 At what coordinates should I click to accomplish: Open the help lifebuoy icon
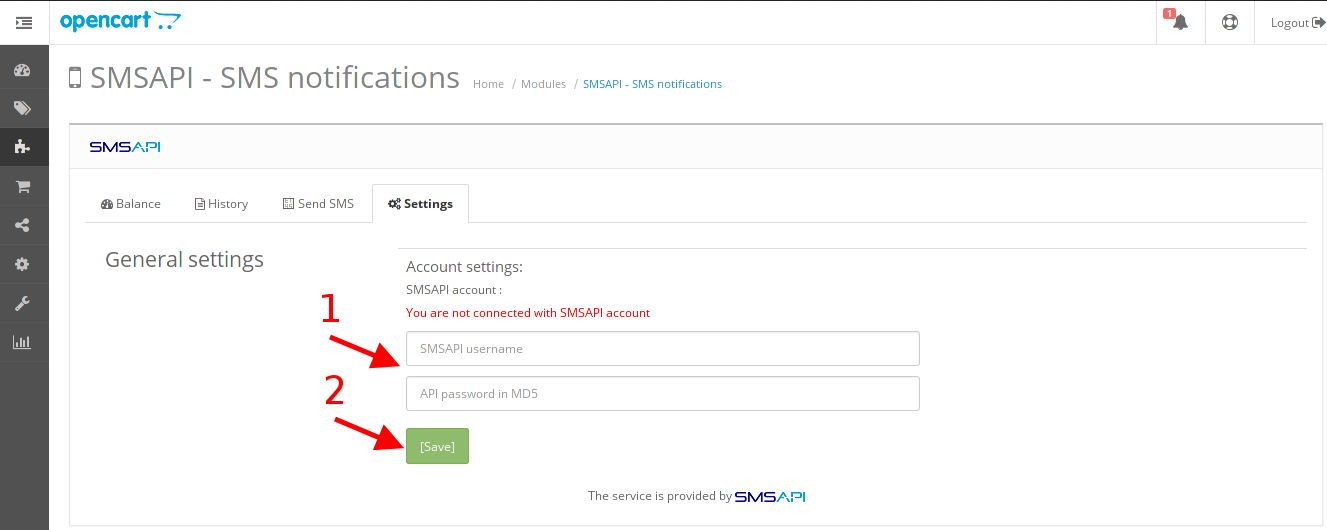pyautogui.click(x=1229, y=22)
